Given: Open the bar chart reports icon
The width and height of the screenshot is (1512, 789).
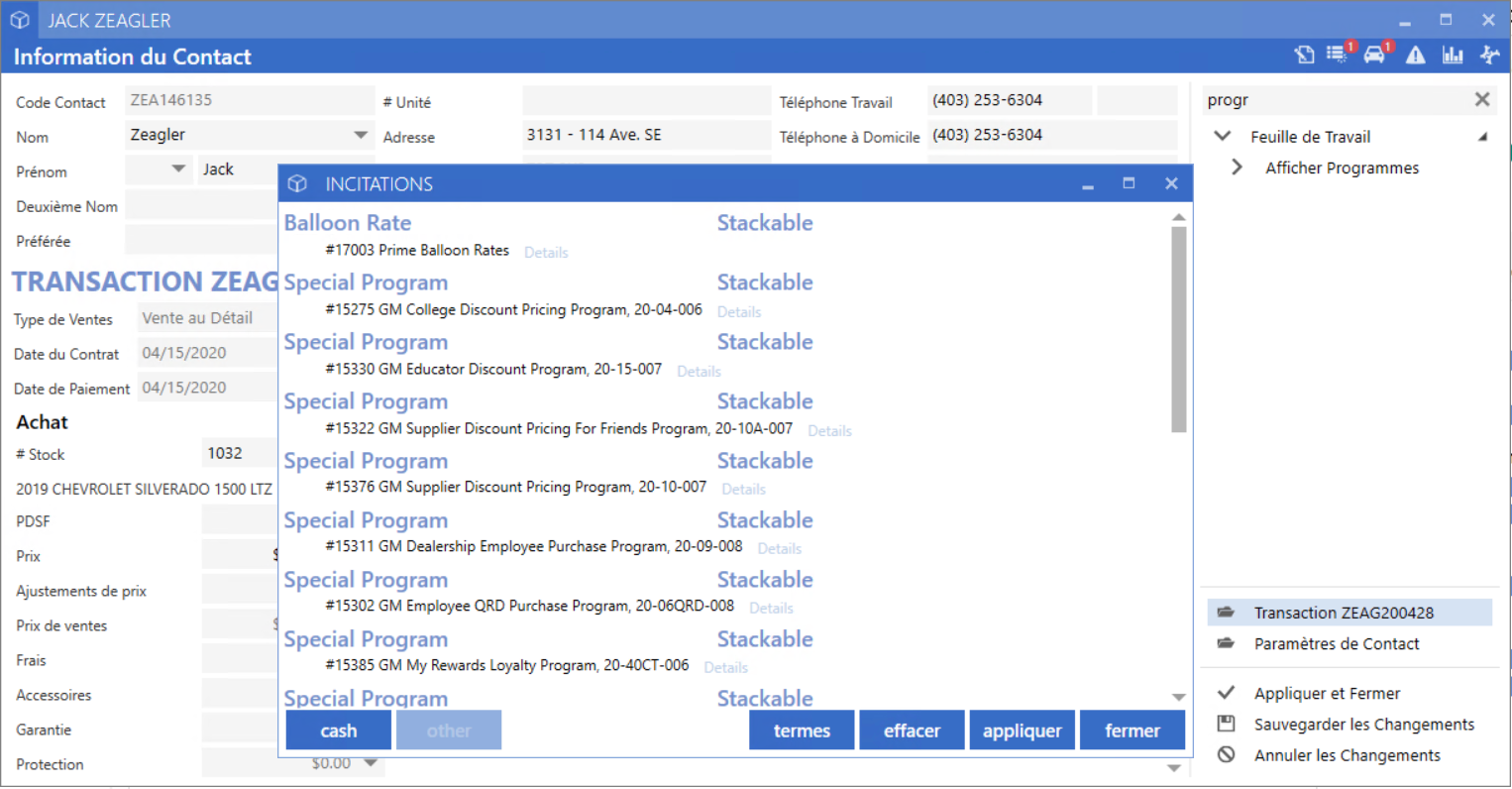Looking at the screenshot, I should 1453,56.
